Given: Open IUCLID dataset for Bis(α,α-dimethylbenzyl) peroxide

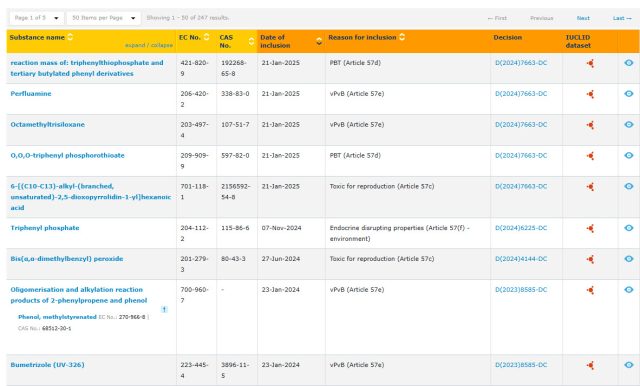Looking at the screenshot, I should pos(590,259).
